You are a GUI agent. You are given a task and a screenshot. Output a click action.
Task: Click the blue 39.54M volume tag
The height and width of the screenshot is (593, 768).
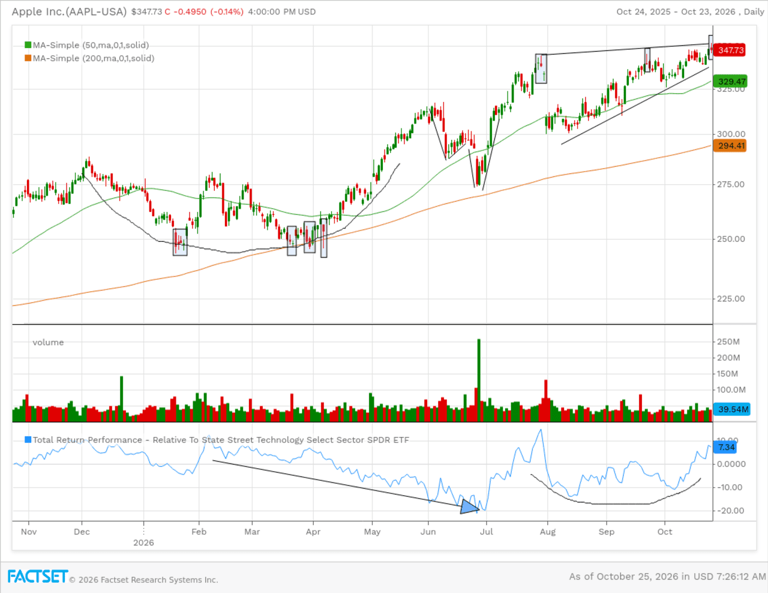click(x=732, y=409)
